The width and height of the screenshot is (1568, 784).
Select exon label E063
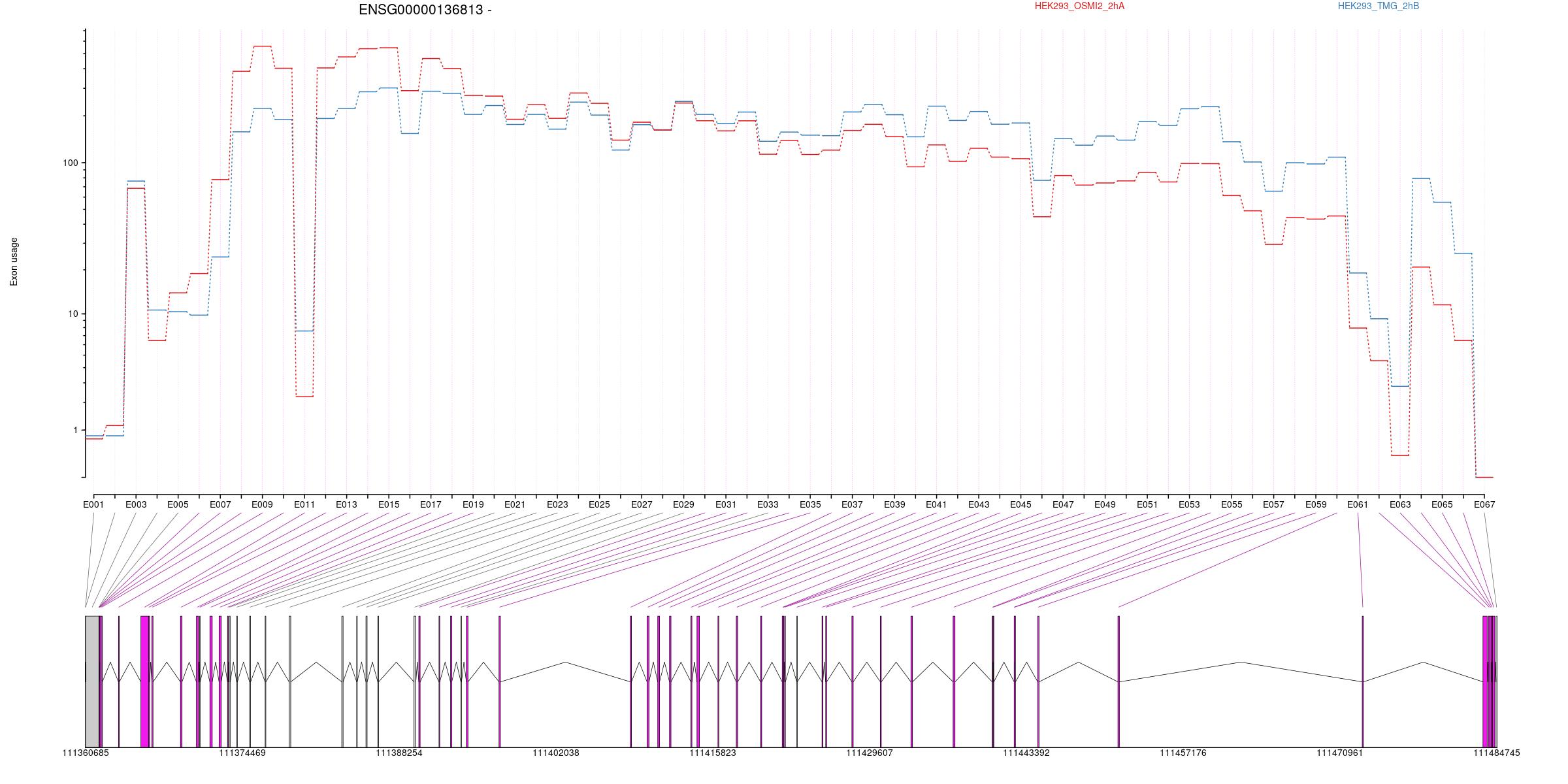[x=1400, y=504]
